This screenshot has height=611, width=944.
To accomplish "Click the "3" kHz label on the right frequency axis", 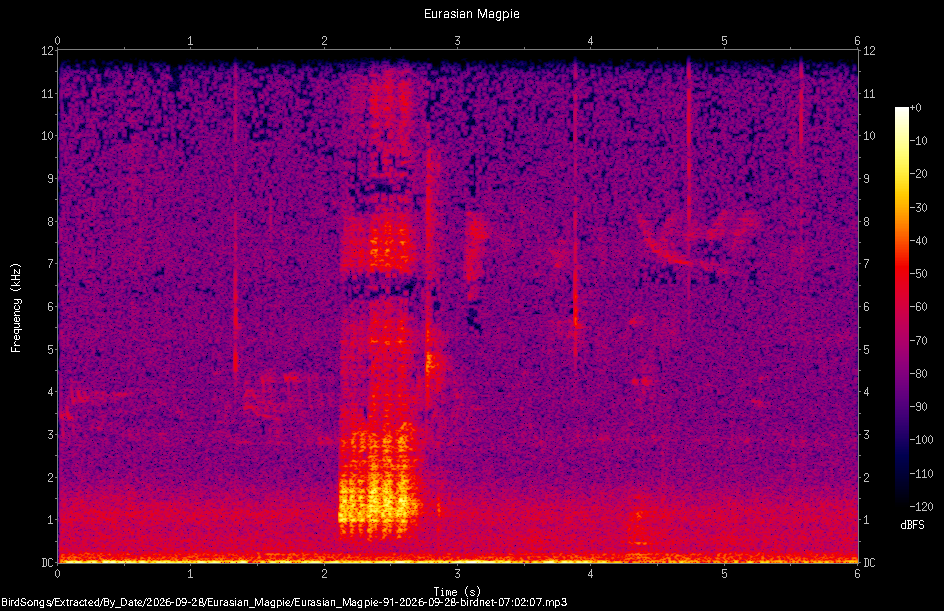I will click(866, 435).
